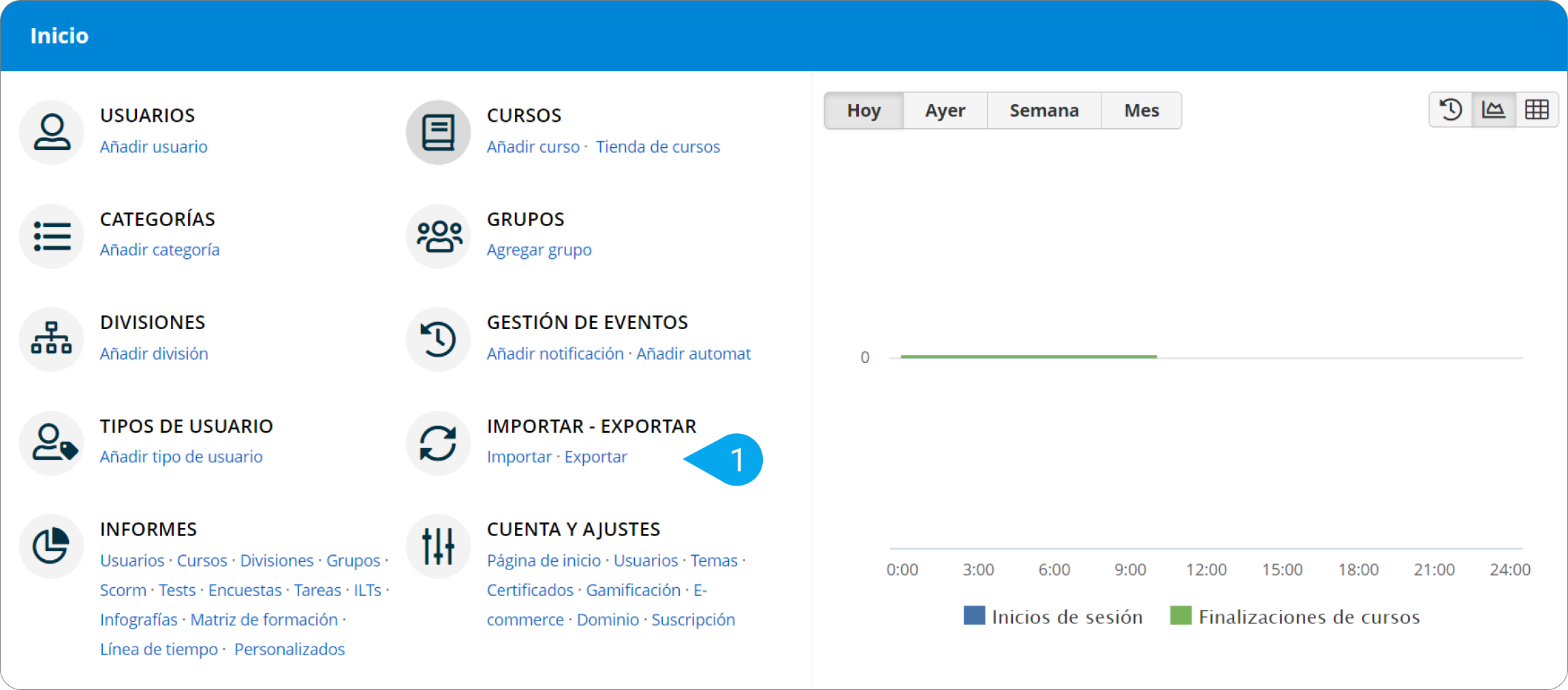The width and height of the screenshot is (1568, 690).
Task: Switch chart to the Ayer tab
Action: (945, 110)
